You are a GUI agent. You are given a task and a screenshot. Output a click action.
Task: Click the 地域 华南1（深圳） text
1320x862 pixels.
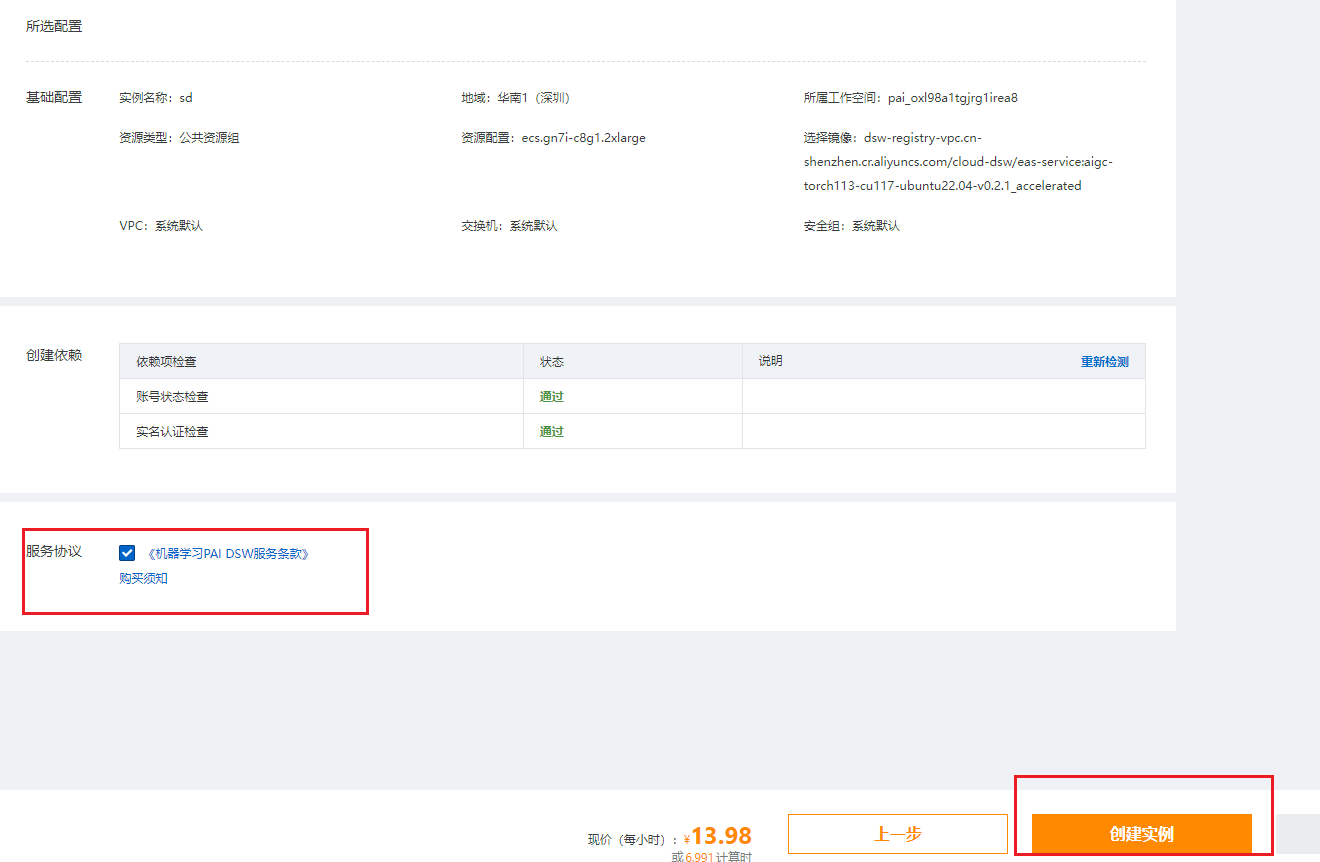[x=515, y=98]
